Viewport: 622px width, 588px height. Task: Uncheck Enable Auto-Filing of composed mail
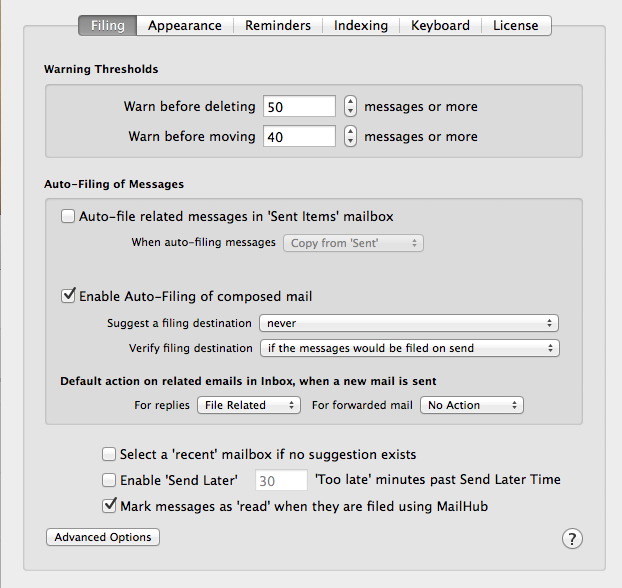point(68,296)
